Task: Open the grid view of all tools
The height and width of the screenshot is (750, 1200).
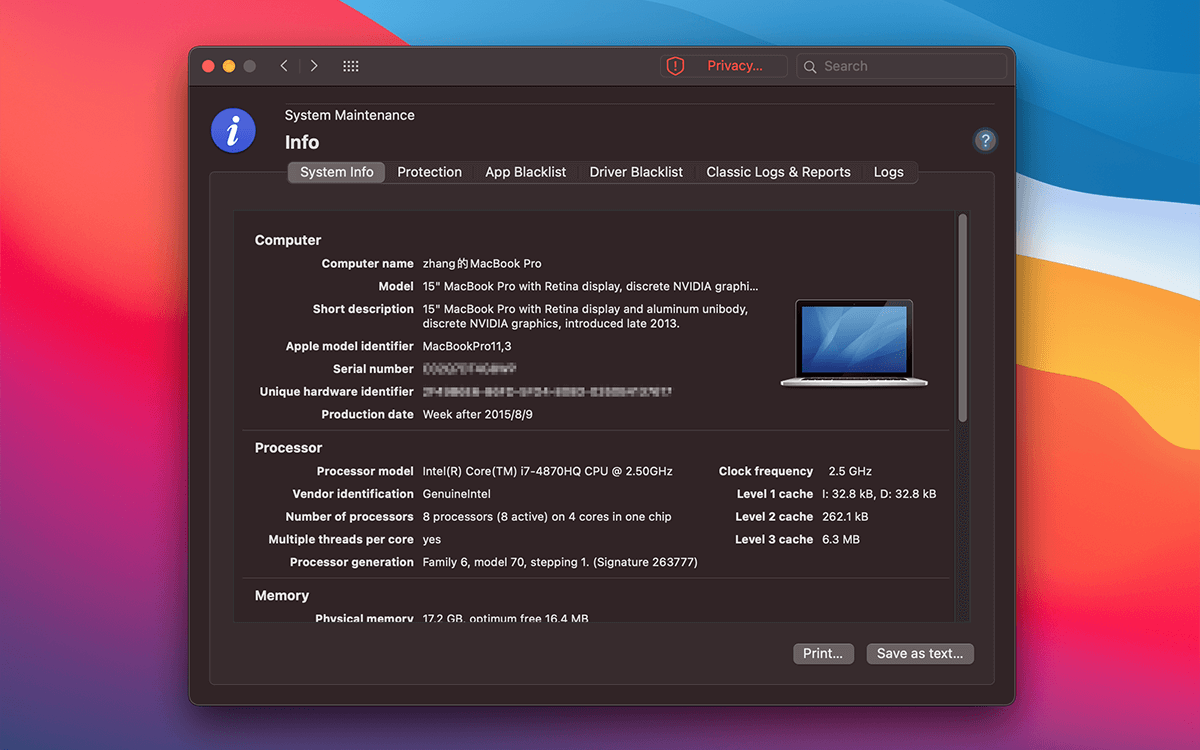Action: [x=351, y=66]
